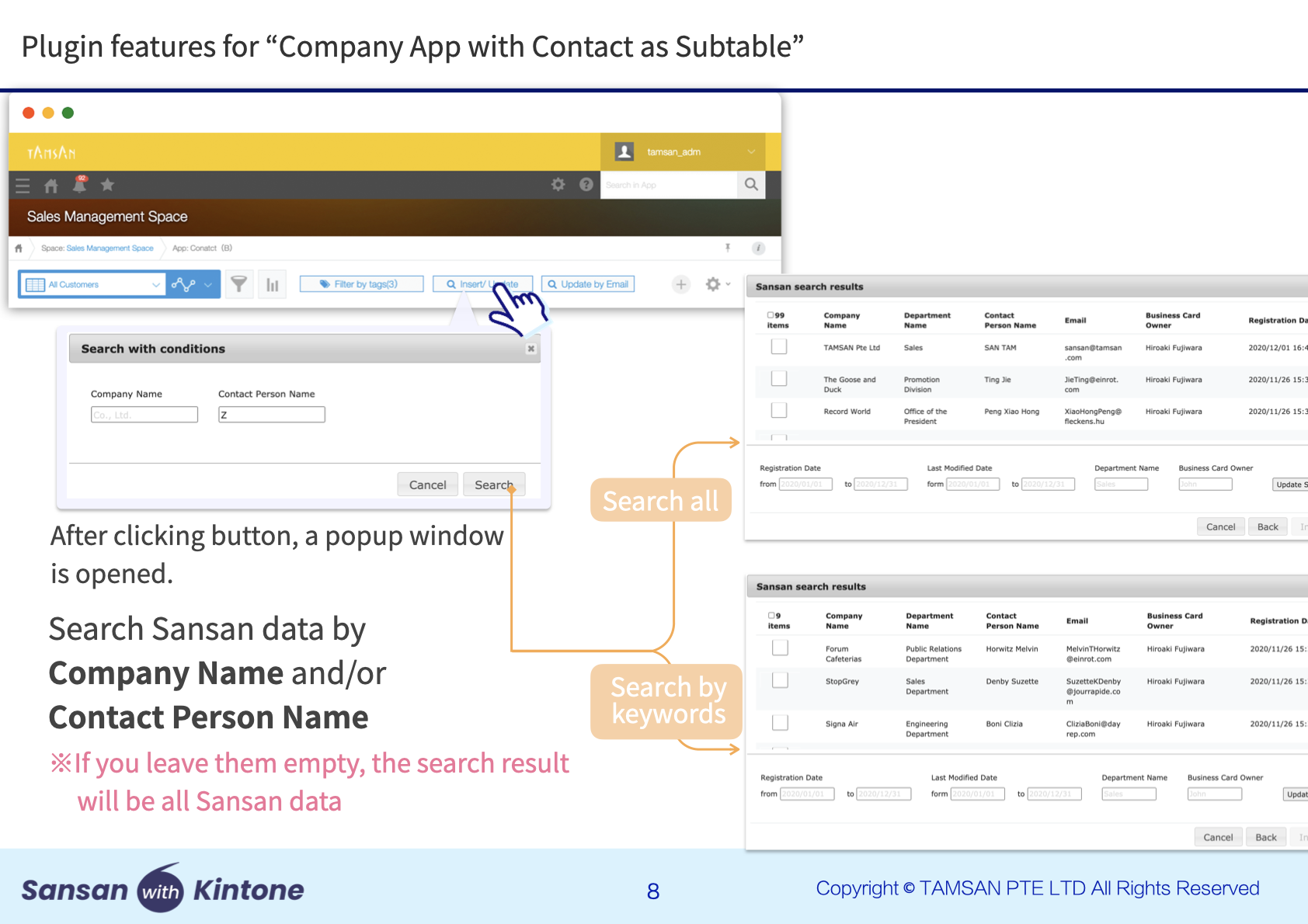Click the home icon in the navigation bar
This screenshot has width=1308, height=924.
(51, 185)
